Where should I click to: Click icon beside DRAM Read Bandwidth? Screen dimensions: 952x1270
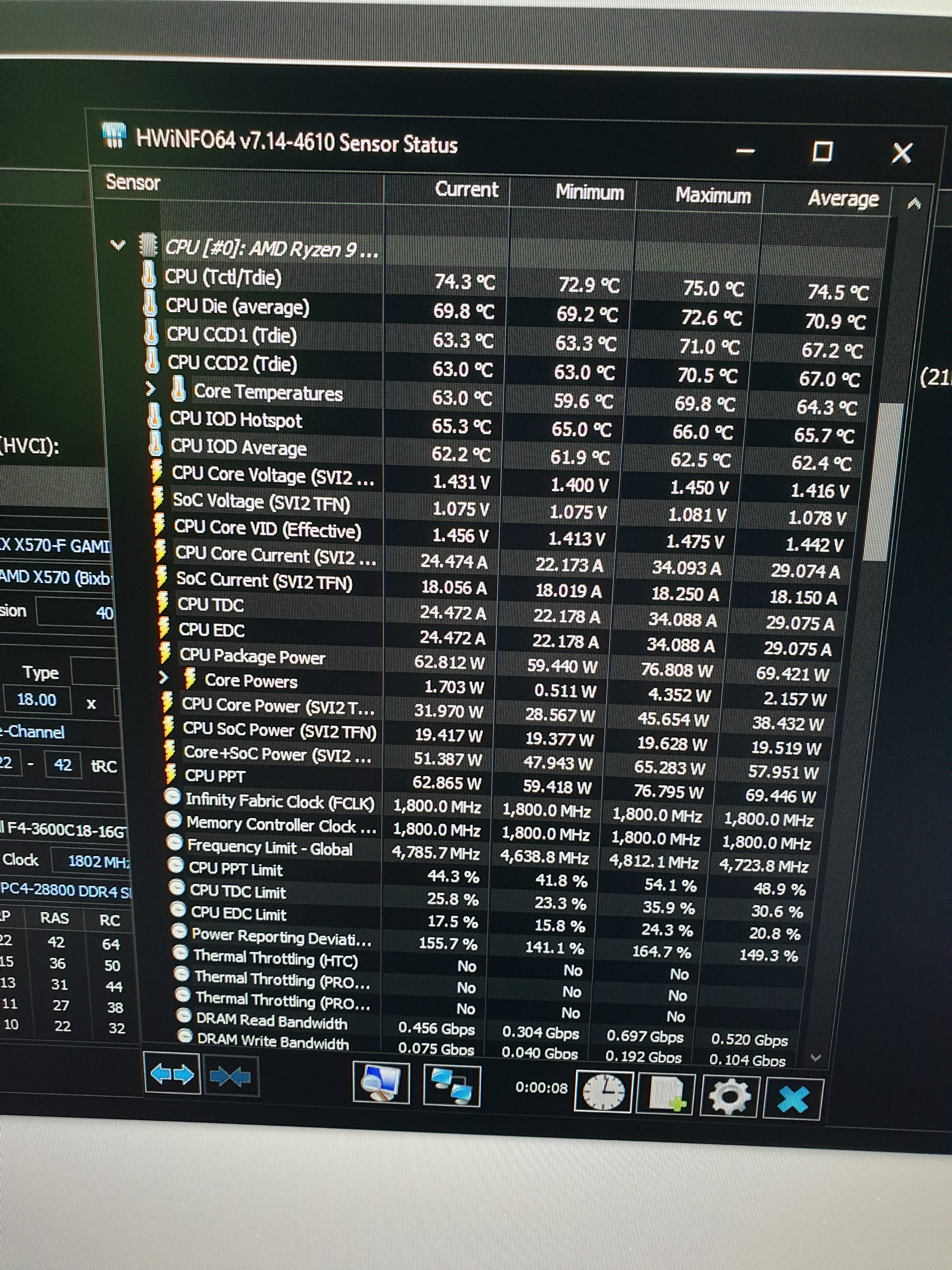click(184, 1016)
